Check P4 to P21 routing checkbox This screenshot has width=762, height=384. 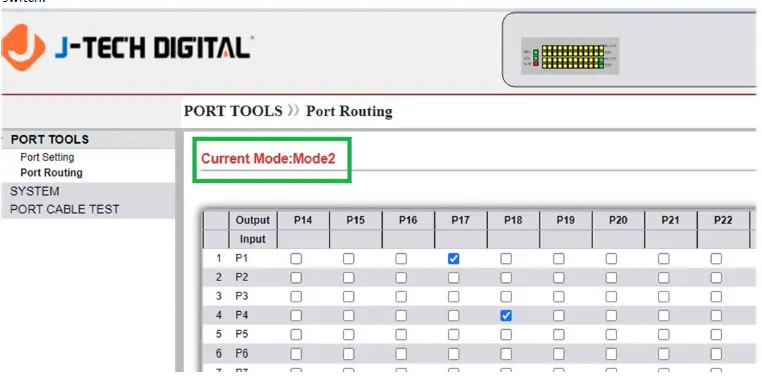click(x=663, y=315)
